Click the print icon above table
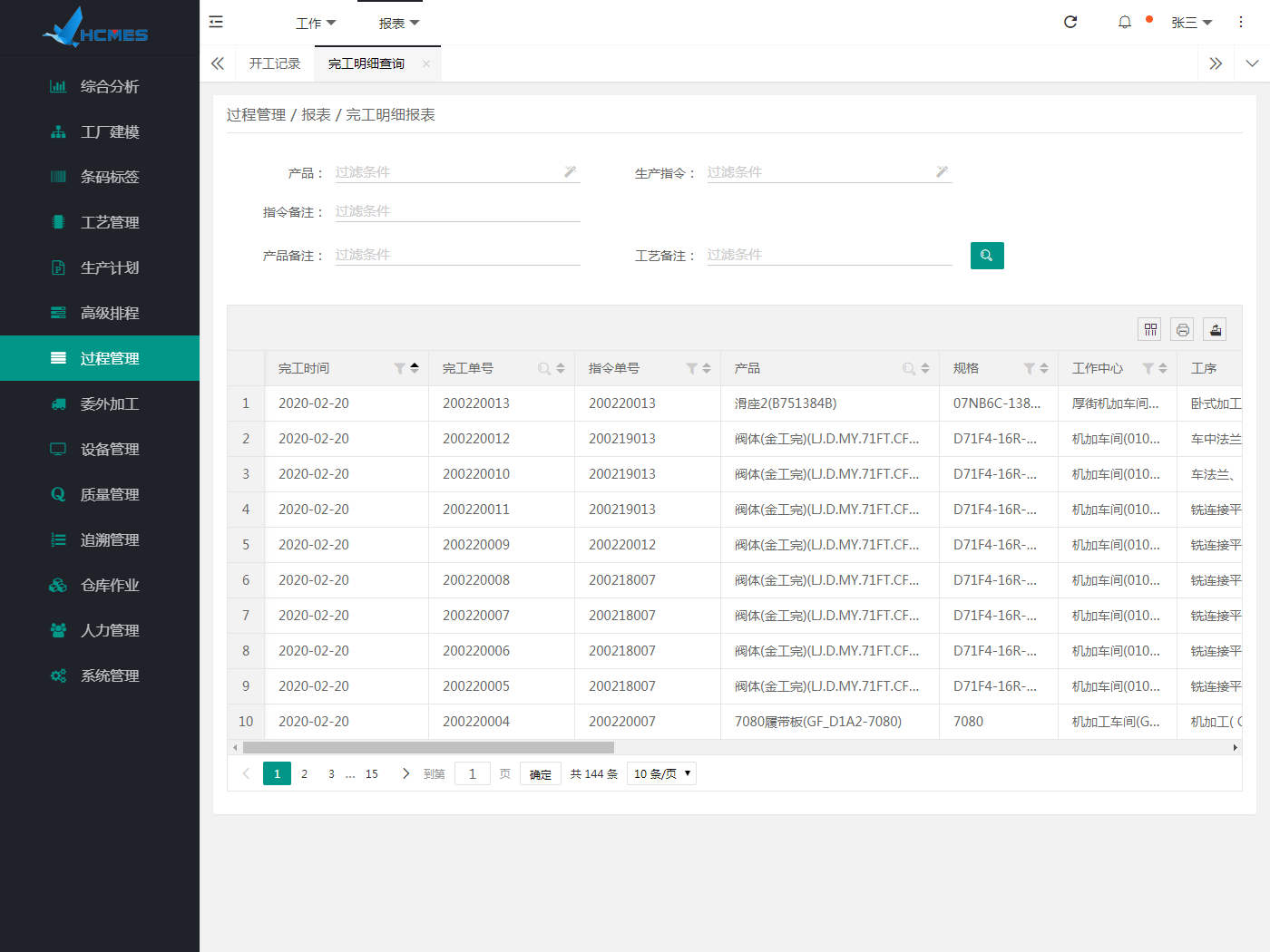Screen dimensions: 1270x952 1183,329
